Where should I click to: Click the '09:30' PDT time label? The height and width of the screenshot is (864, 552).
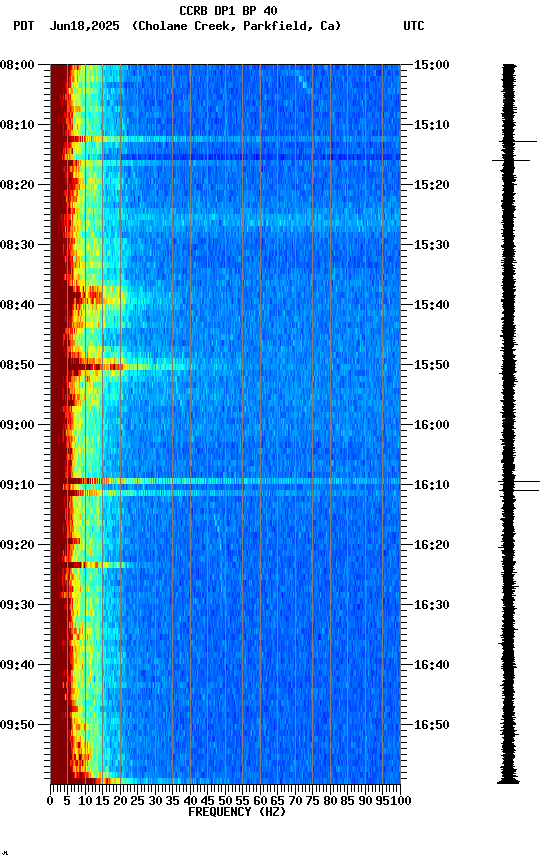pos(17,605)
